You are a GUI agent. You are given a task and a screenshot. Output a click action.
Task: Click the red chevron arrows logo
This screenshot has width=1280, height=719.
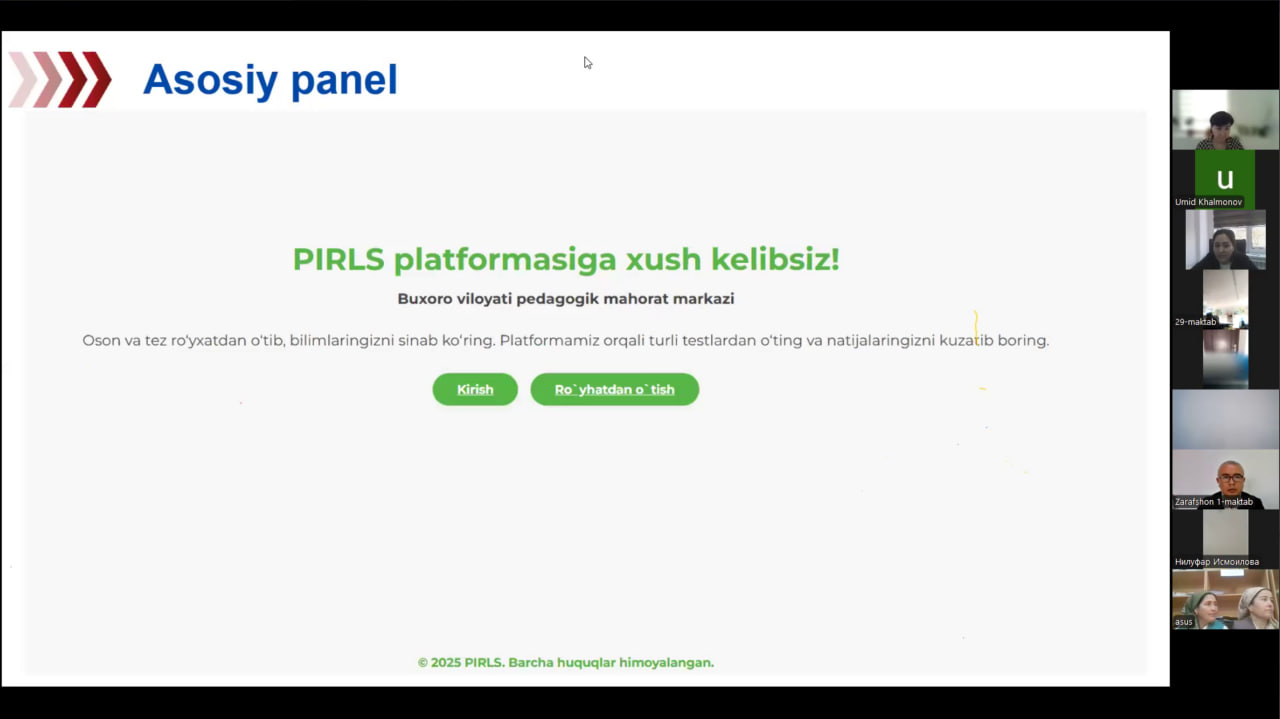[60, 80]
